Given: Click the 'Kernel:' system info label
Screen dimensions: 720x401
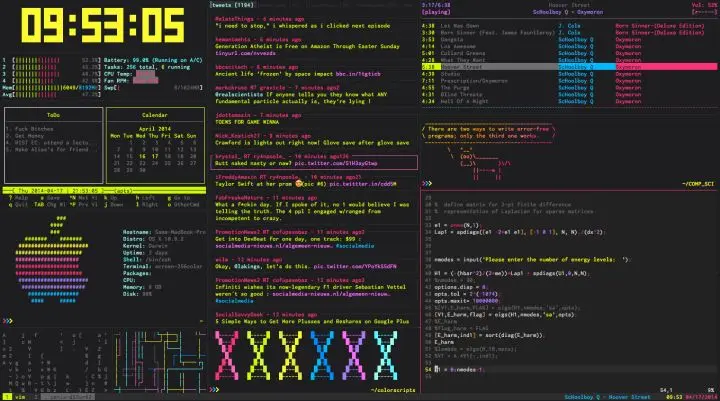Looking at the screenshot, I should 134,246.
